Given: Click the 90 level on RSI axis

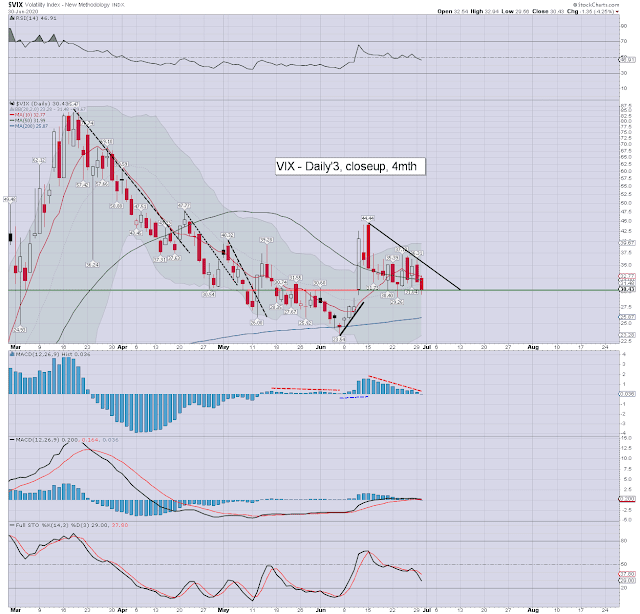Looking at the screenshot, I should [624, 26].
